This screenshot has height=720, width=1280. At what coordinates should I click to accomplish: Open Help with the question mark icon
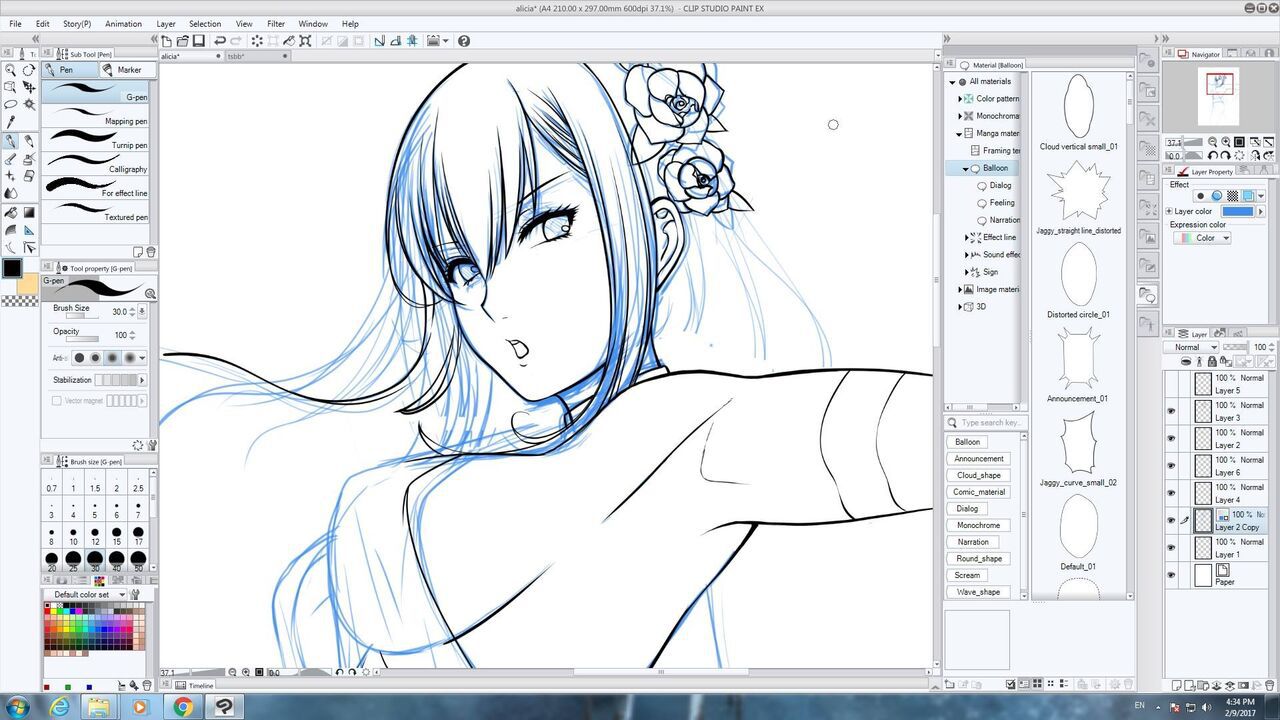pos(464,41)
